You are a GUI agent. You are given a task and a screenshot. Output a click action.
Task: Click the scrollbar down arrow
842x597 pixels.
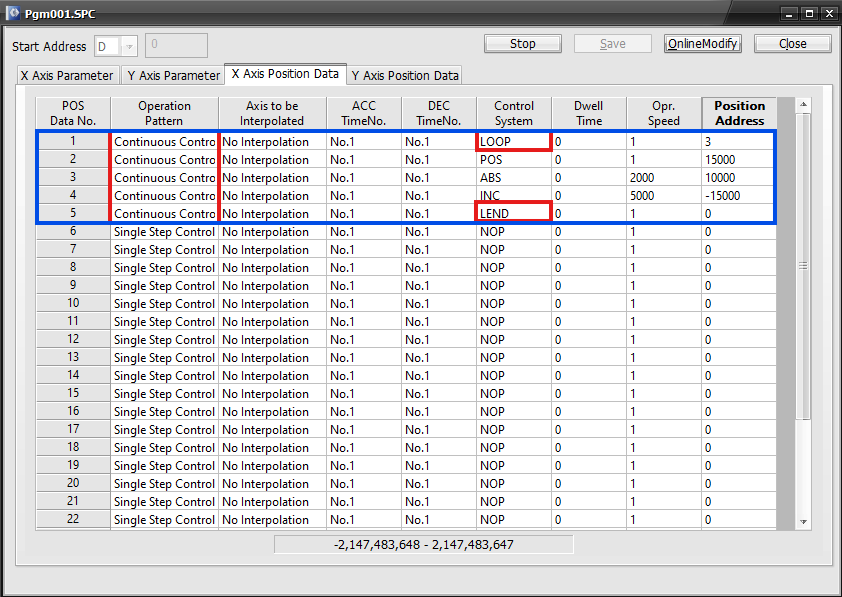coord(803,521)
